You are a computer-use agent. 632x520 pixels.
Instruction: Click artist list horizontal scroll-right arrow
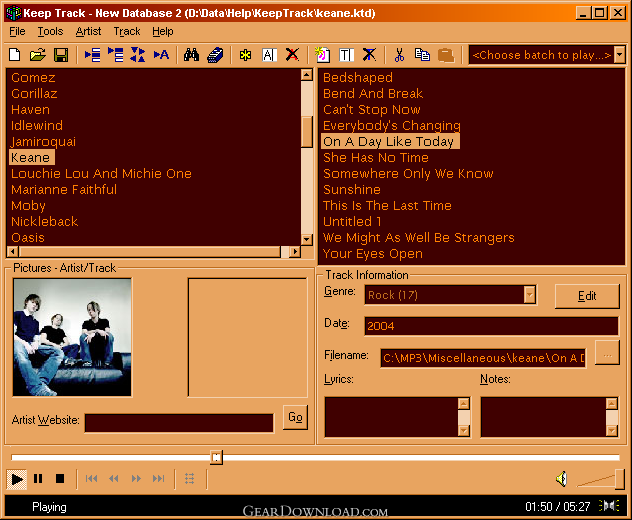295,252
